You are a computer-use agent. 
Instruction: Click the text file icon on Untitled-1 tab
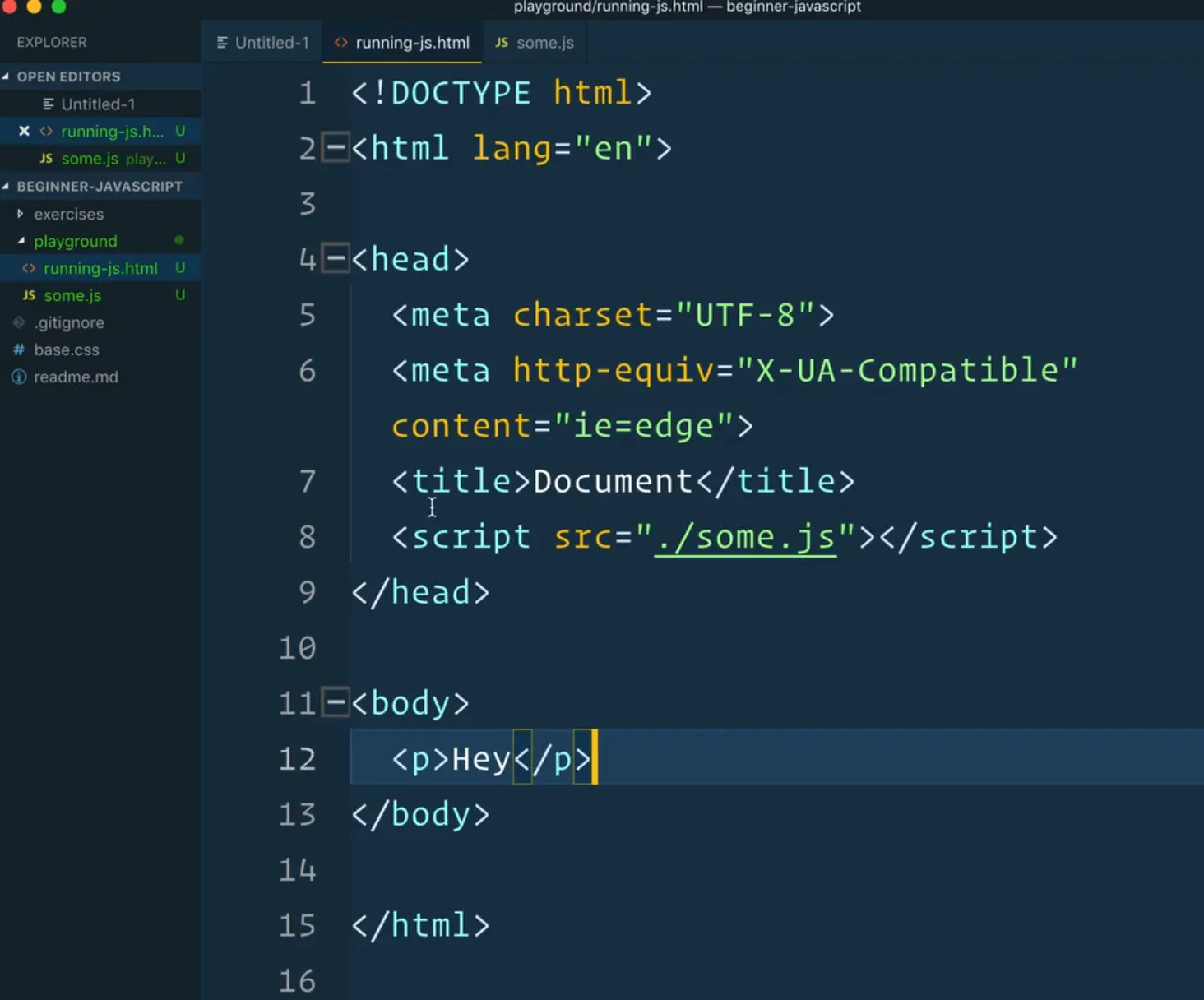(222, 43)
